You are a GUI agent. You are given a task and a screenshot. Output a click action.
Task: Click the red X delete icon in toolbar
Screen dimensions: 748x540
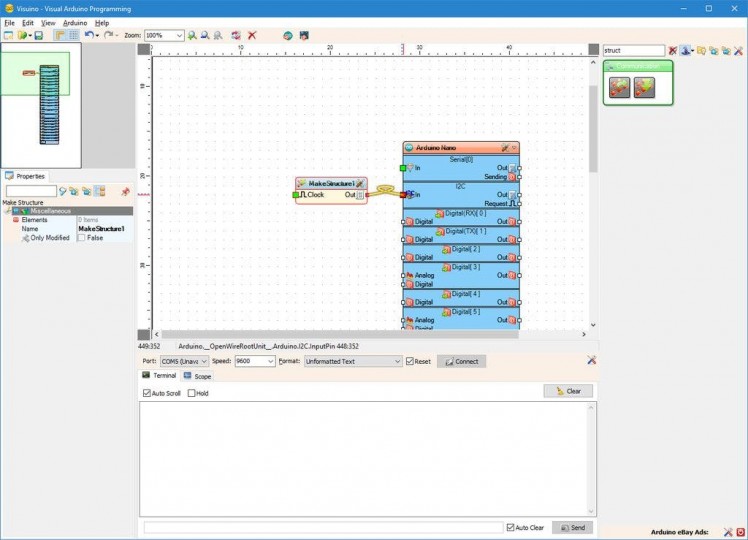click(x=252, y=35)
